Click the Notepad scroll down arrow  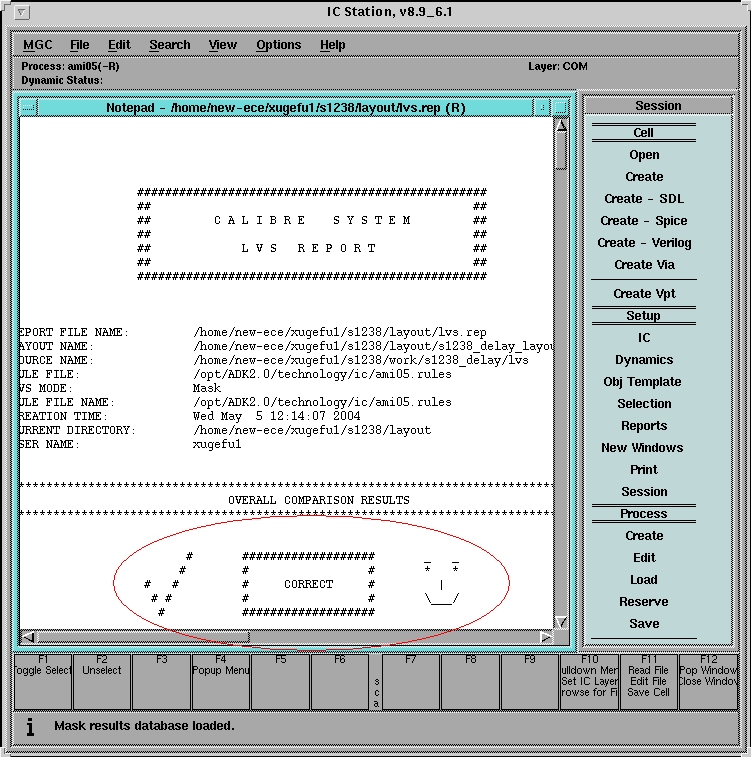[x=561, y=621]
